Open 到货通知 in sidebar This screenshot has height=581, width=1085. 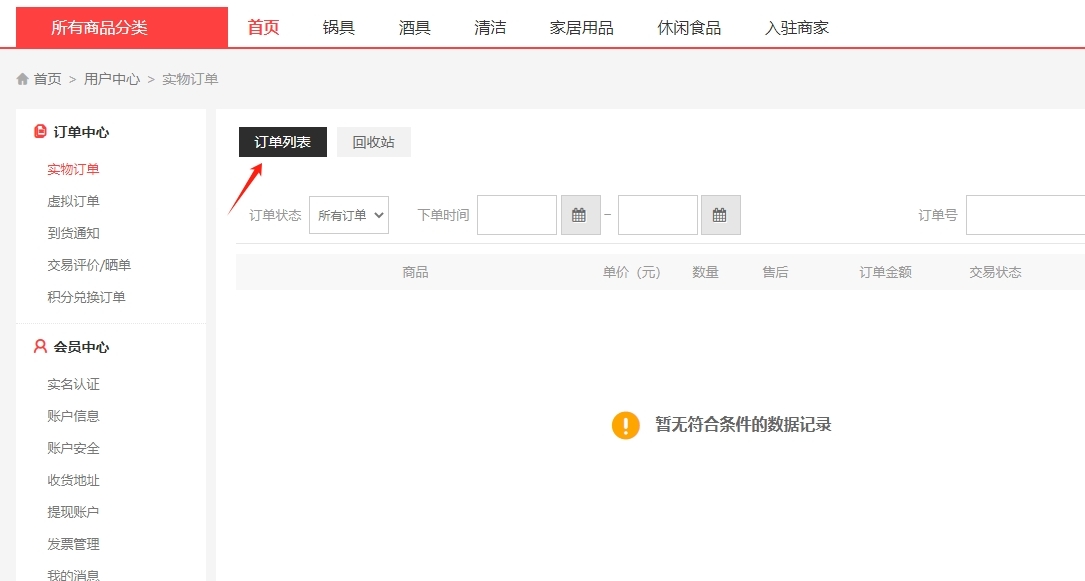[73, 233]
